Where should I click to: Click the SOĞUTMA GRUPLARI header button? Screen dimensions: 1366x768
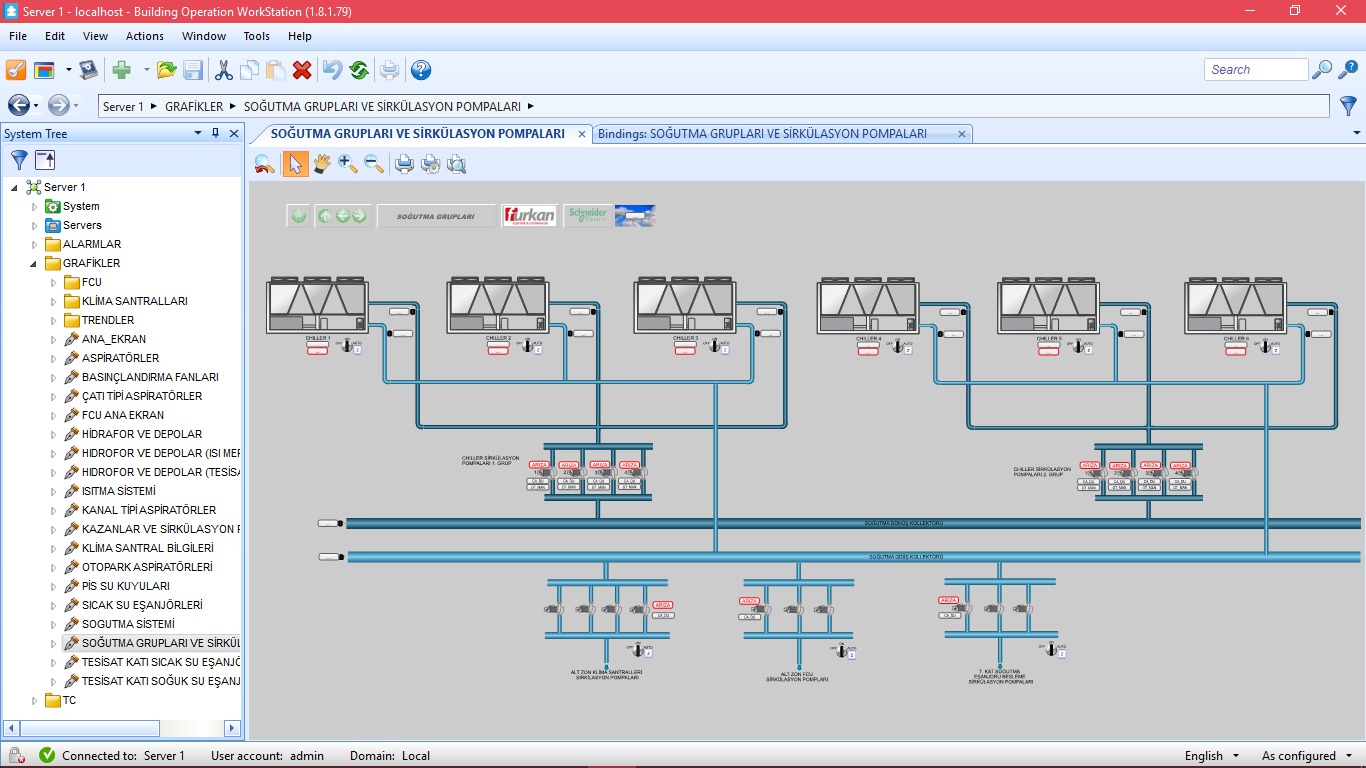coord(436,216)
